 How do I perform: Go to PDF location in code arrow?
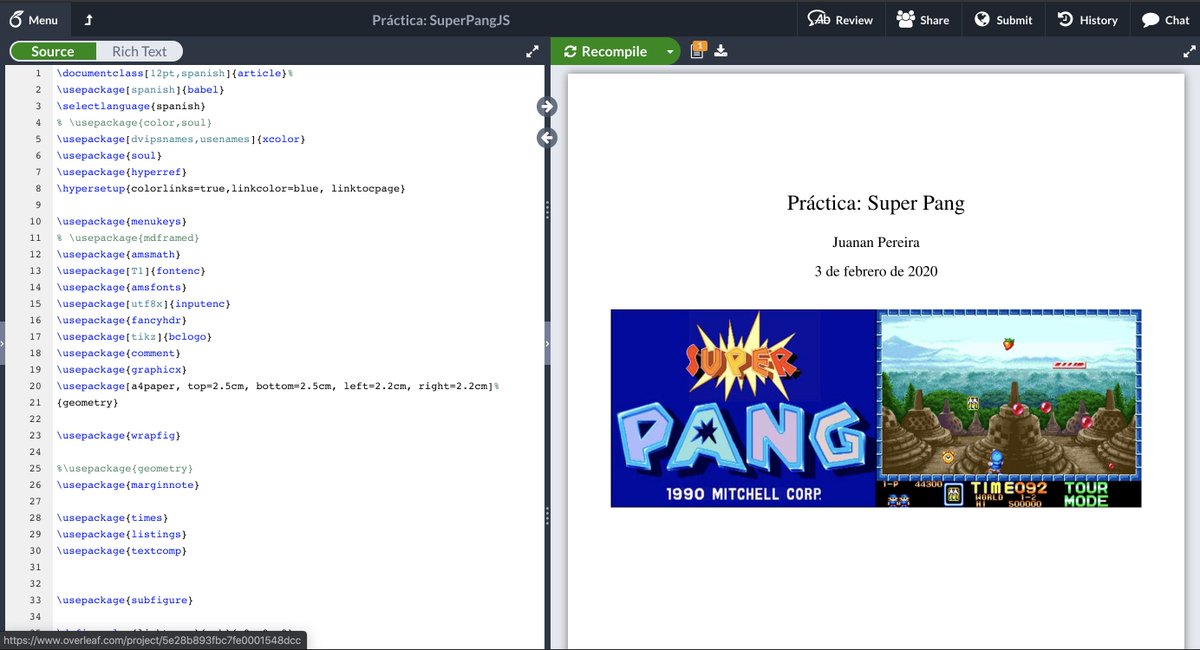pyautogui.click(x=547, y=137)
